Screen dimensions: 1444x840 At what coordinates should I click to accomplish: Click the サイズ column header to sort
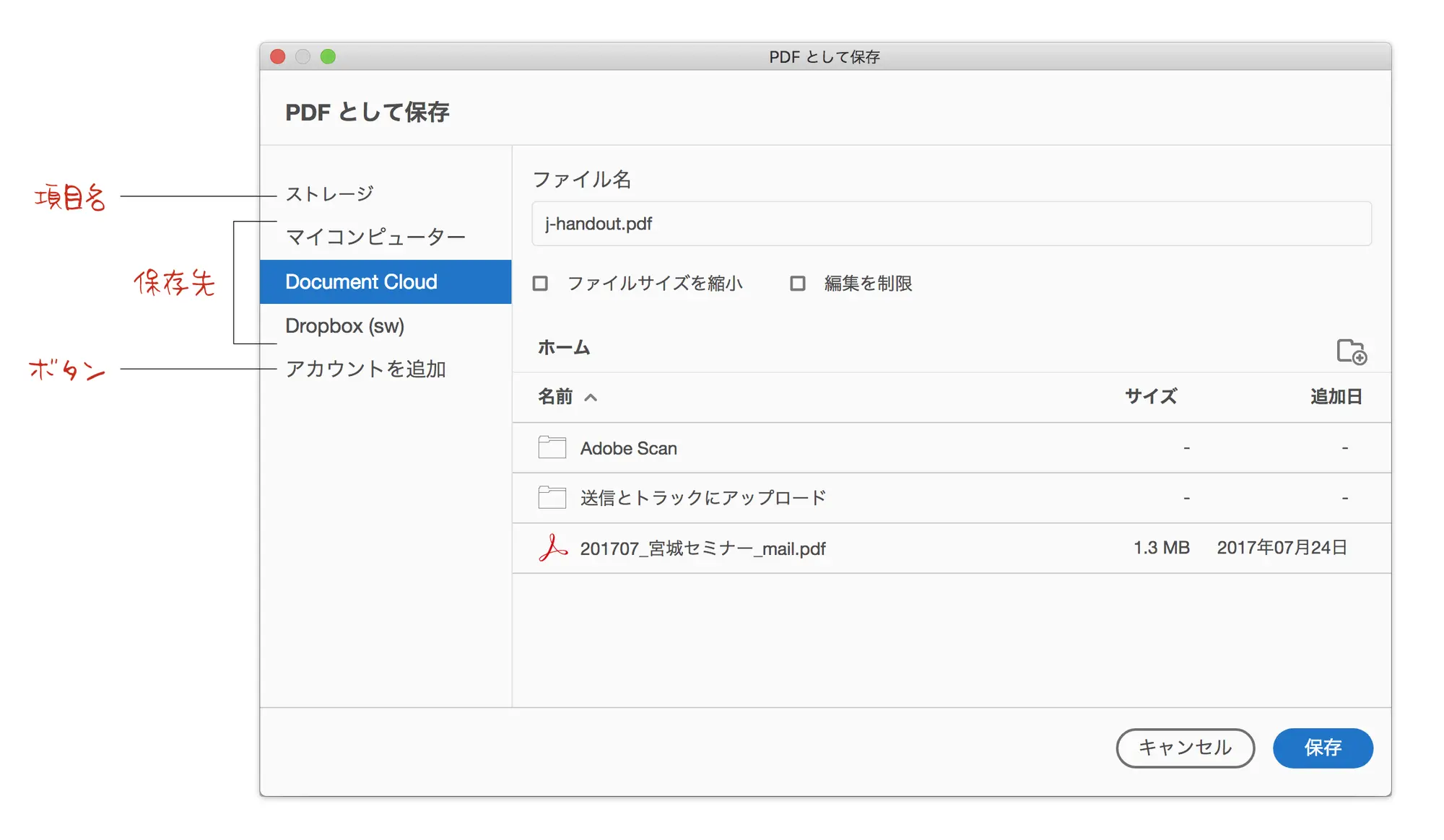coord(1150,396)
